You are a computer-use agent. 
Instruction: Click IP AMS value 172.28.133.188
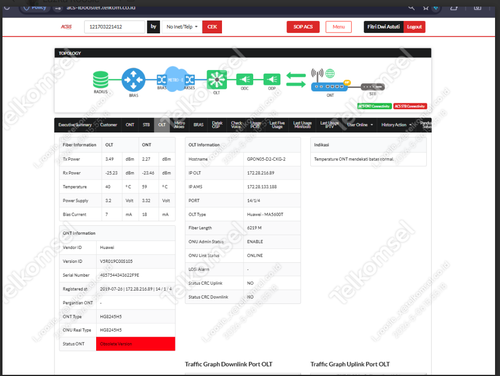(x=262, y=187)
